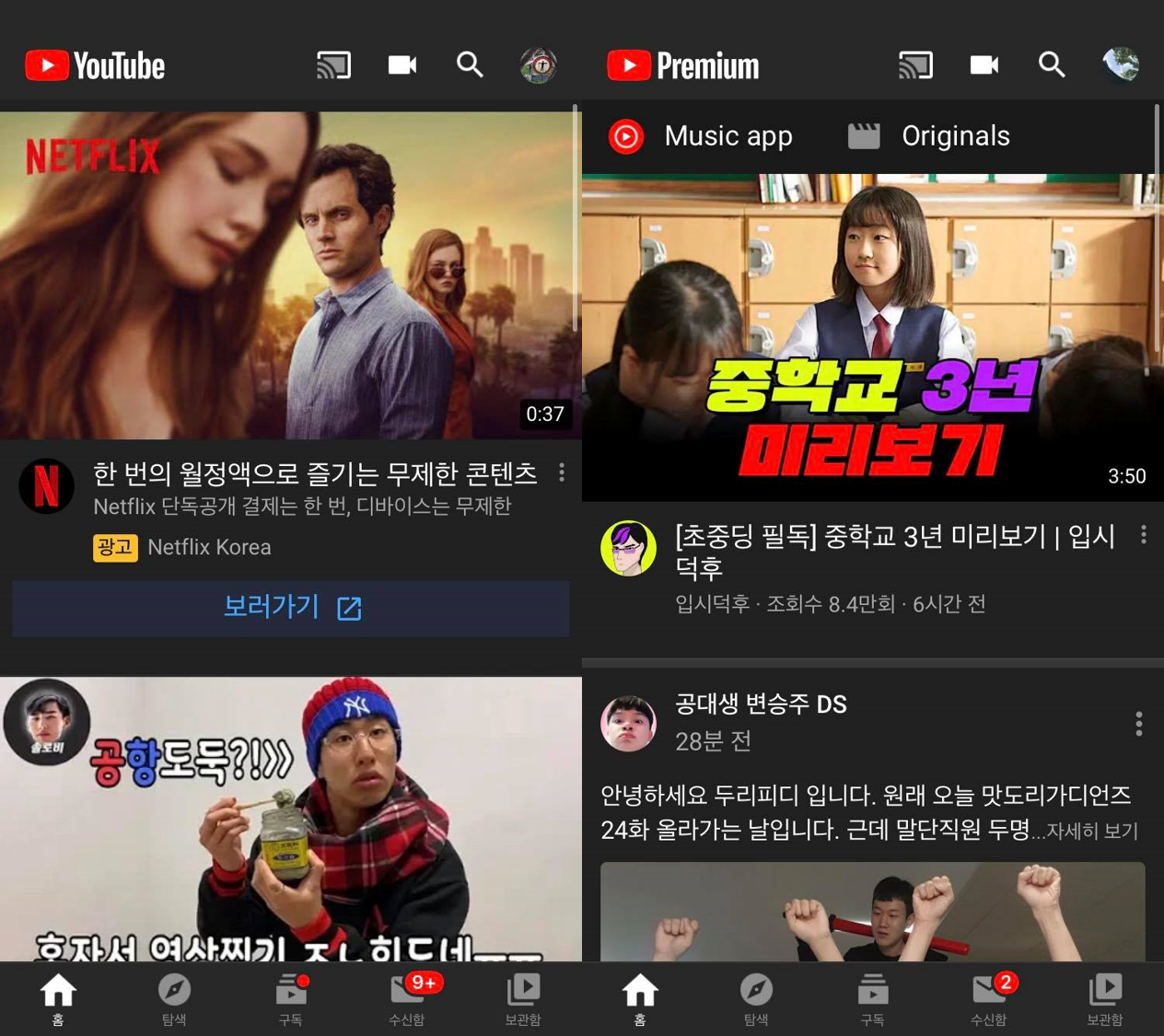Open 공대생 변승주 DS channel avatar
Viewport: 1164px width, 1036px height.
(x=628, y=724)
